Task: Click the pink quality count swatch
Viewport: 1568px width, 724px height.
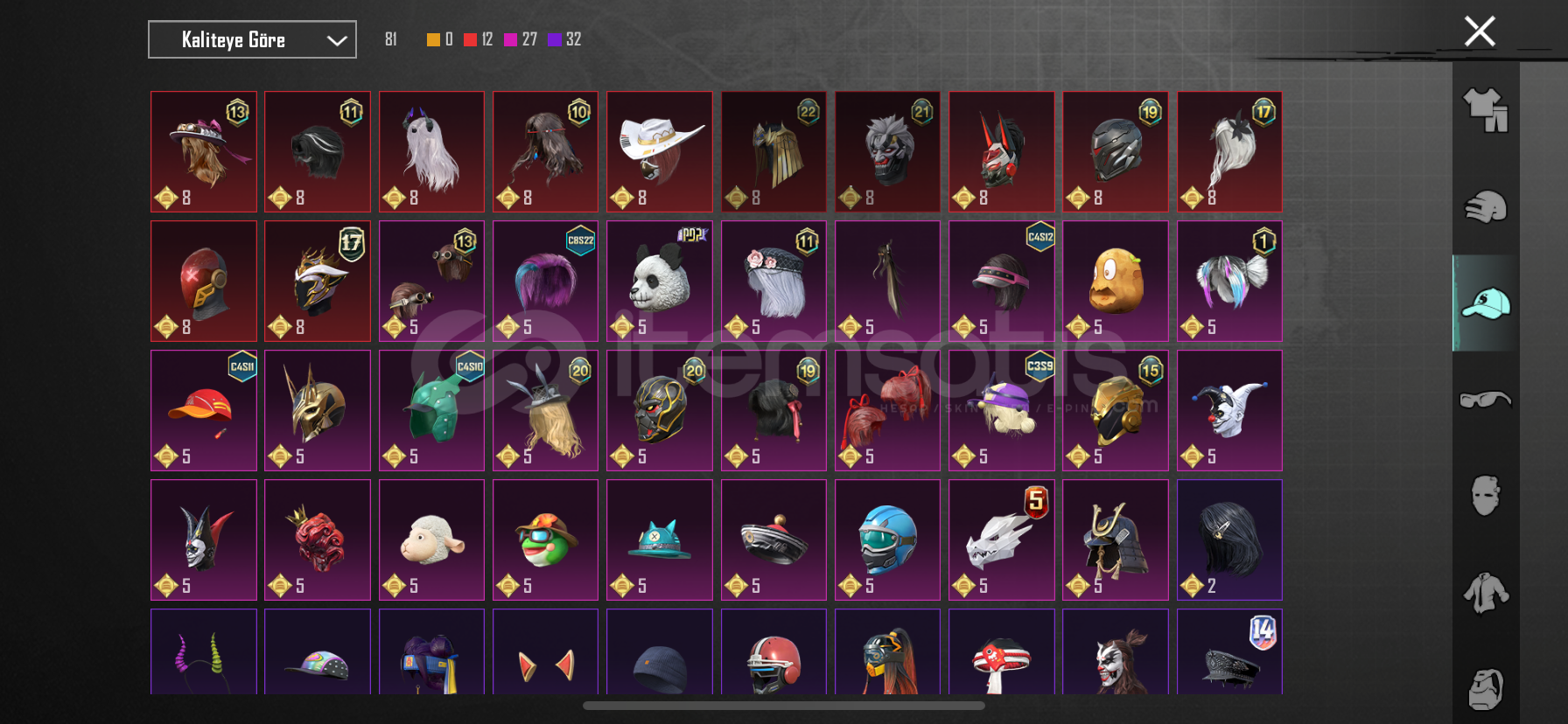Action: [510, 39]
